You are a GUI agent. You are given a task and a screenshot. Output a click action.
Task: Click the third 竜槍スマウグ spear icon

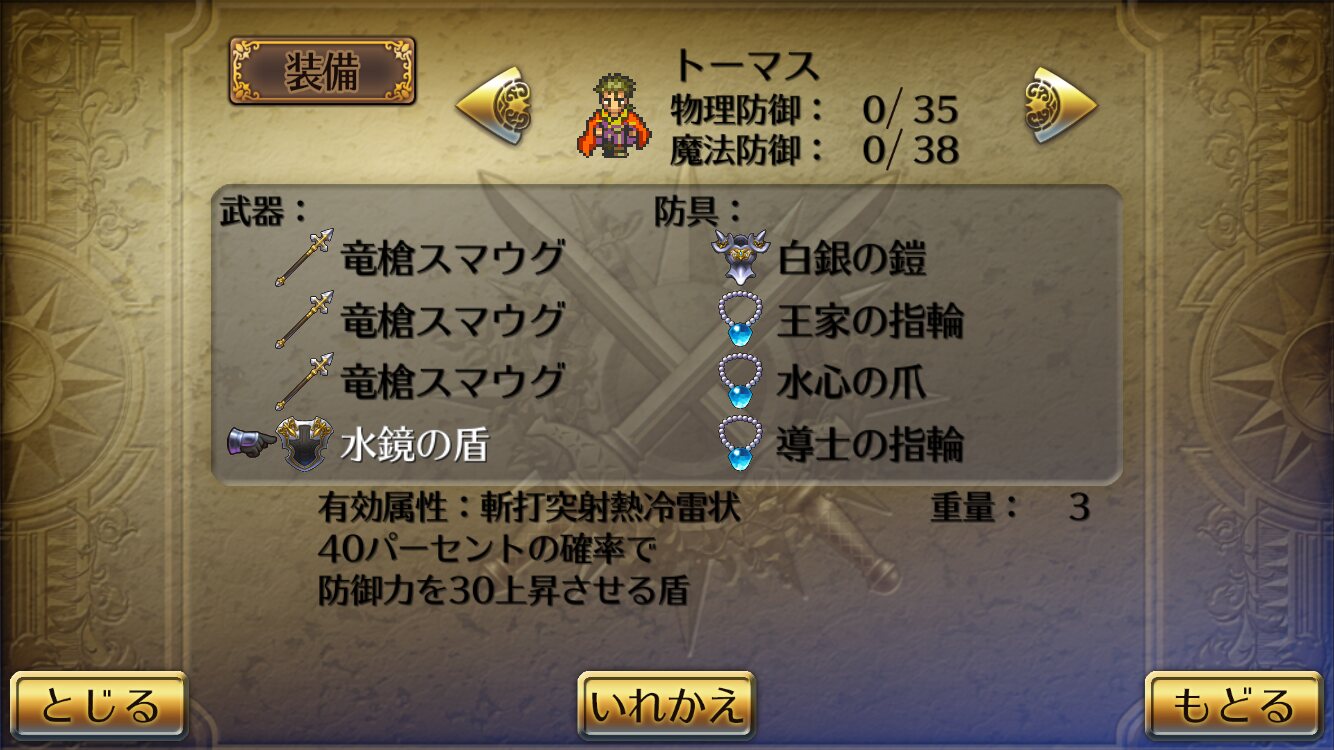pyautogui.click(x=305, y=382)
